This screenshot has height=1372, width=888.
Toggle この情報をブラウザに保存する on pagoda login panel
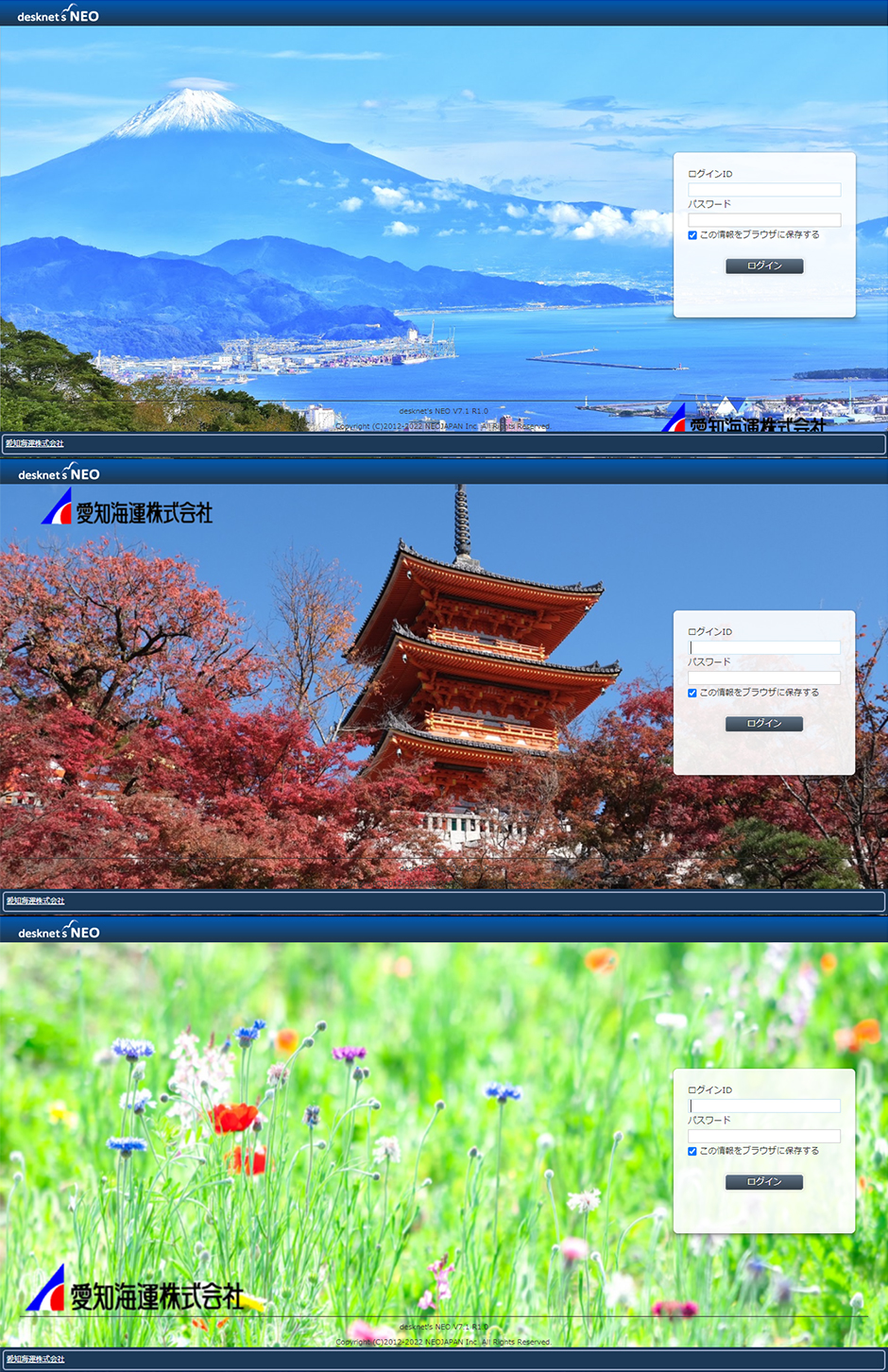point(692,693)
